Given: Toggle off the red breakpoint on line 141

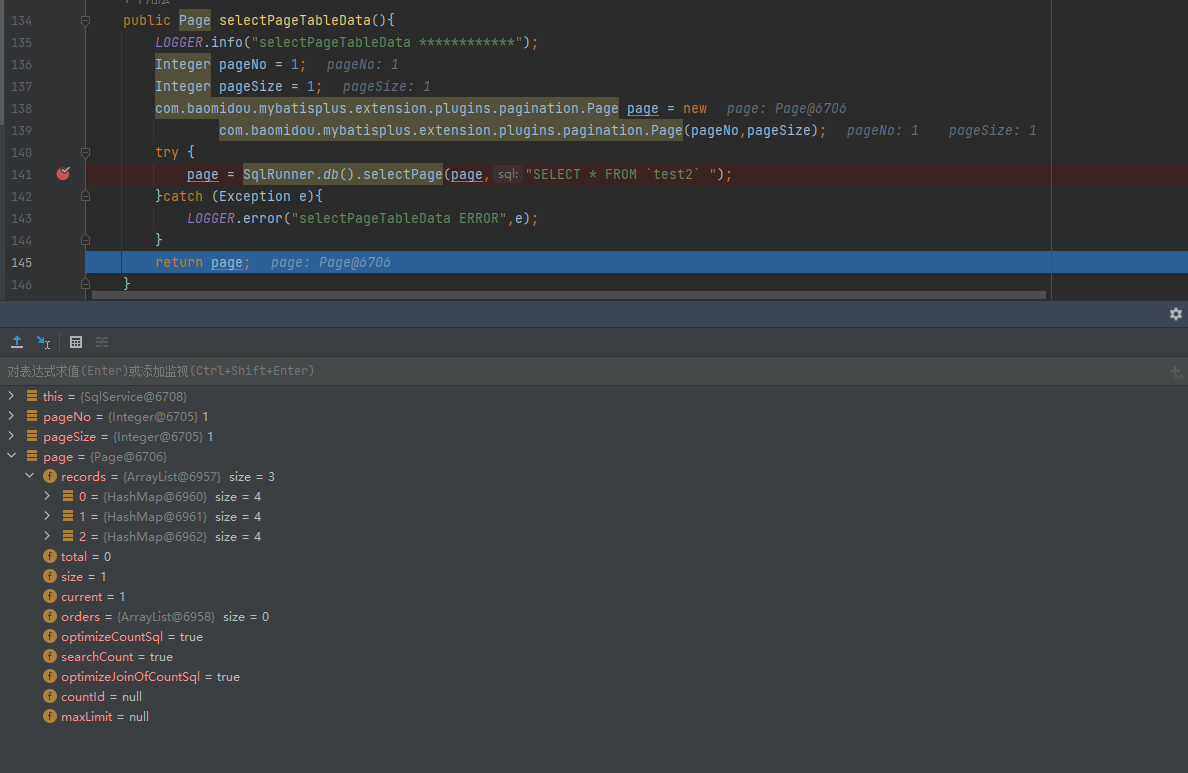Looking at the screenshot, I should tap(63, 173).
